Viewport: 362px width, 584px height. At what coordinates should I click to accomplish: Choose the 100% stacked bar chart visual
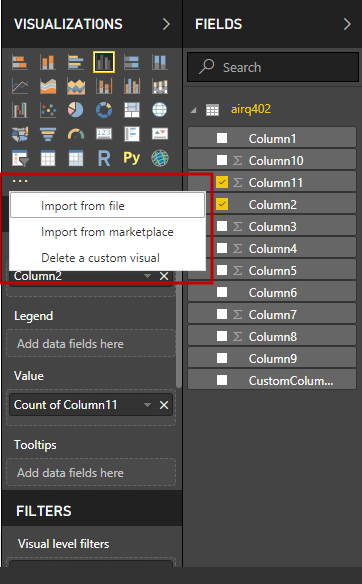point(131,62)
